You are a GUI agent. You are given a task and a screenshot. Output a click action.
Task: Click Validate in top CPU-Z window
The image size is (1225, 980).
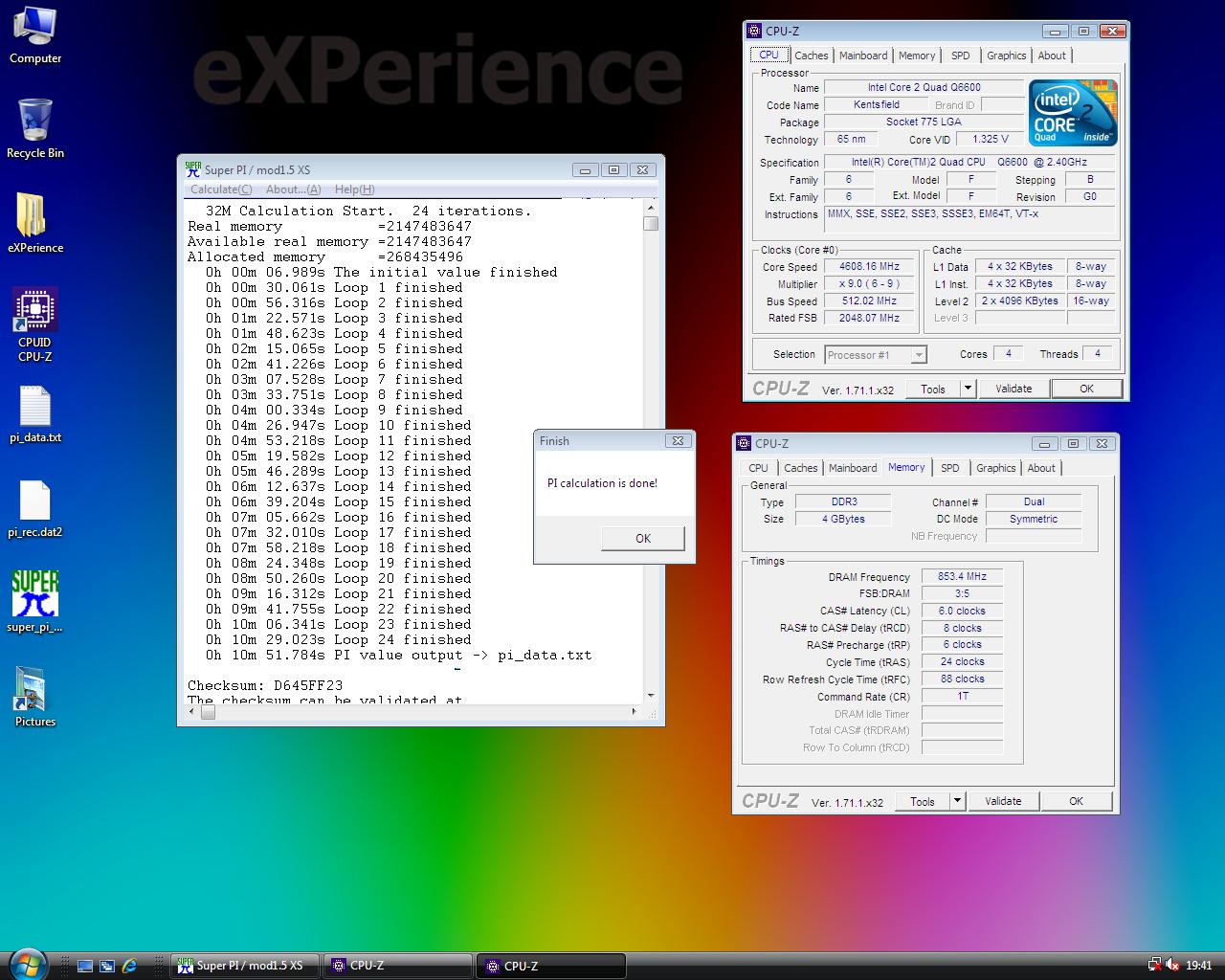tap(1013, 389)
